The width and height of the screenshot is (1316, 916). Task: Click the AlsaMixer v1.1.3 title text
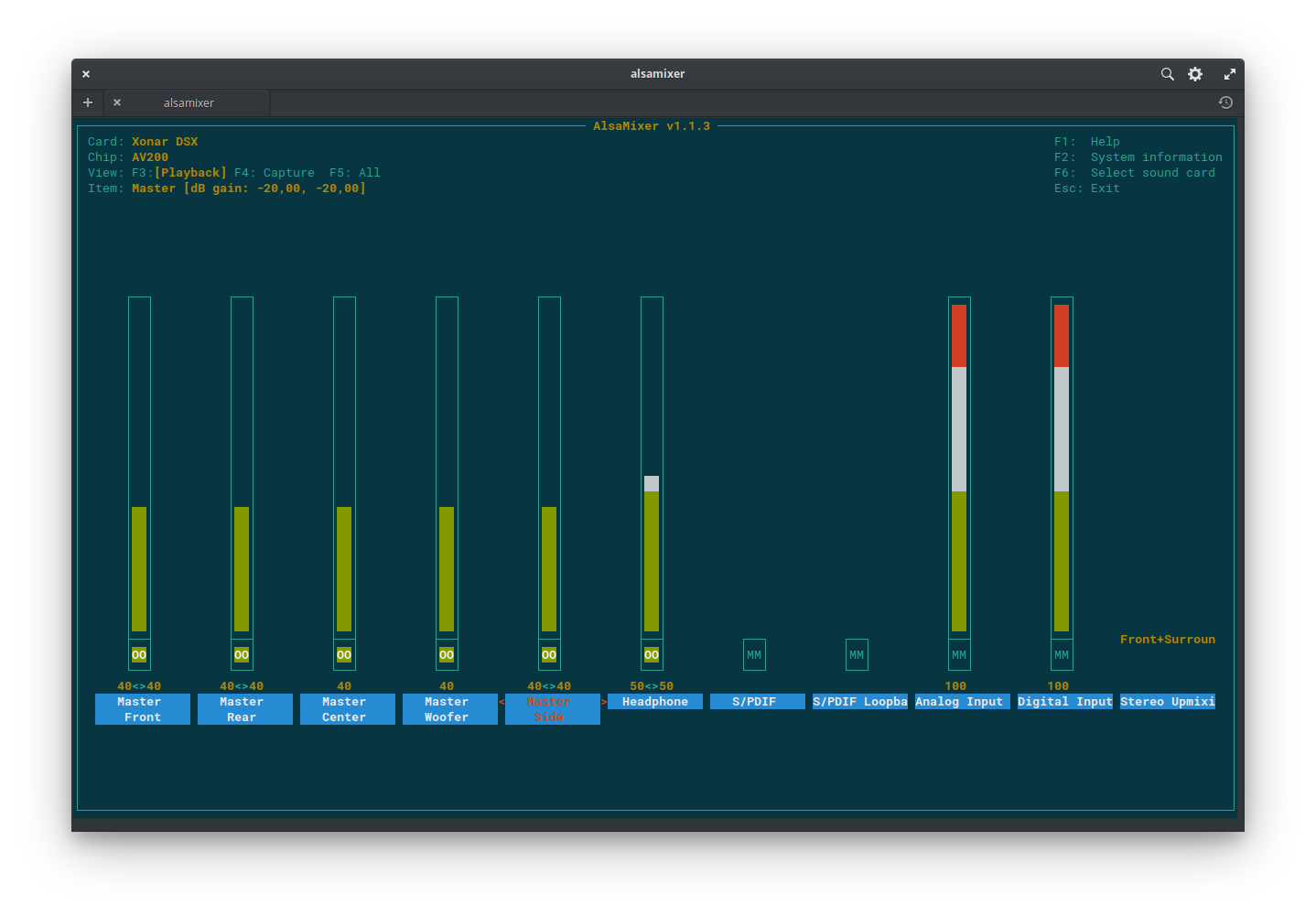tap(652, 126)
